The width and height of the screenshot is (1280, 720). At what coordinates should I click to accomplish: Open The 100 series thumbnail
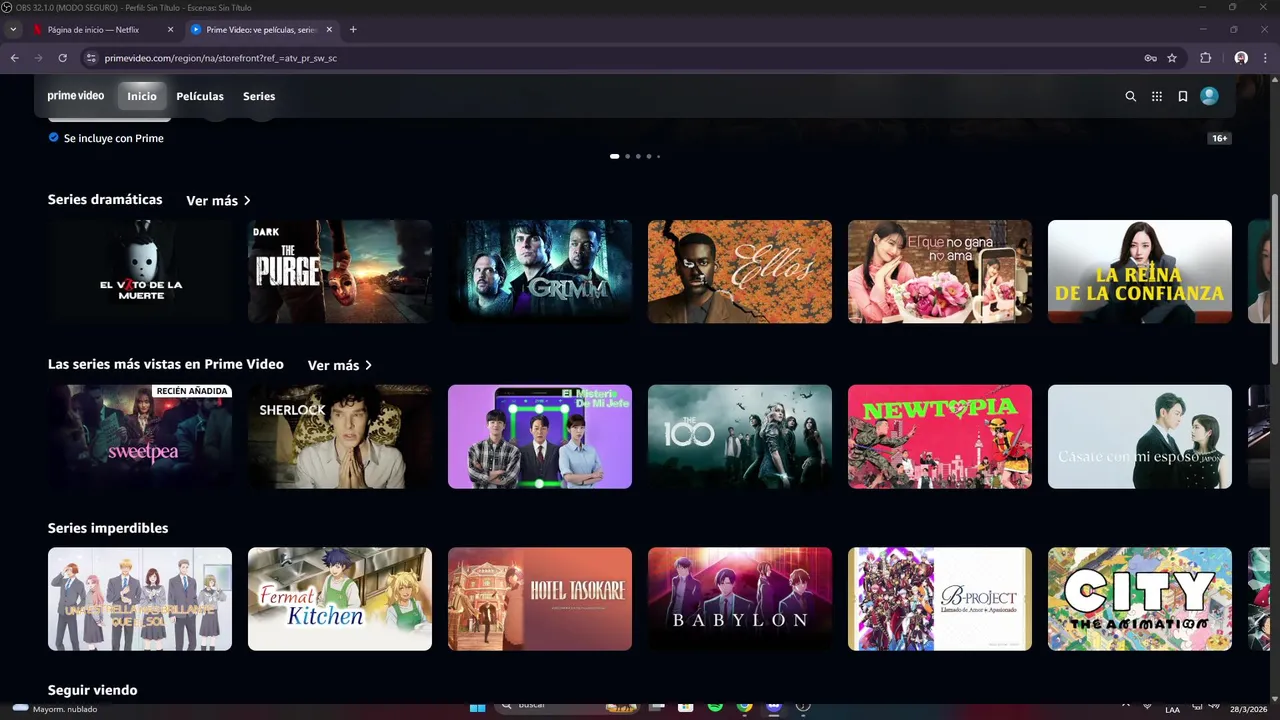point(740,437)
